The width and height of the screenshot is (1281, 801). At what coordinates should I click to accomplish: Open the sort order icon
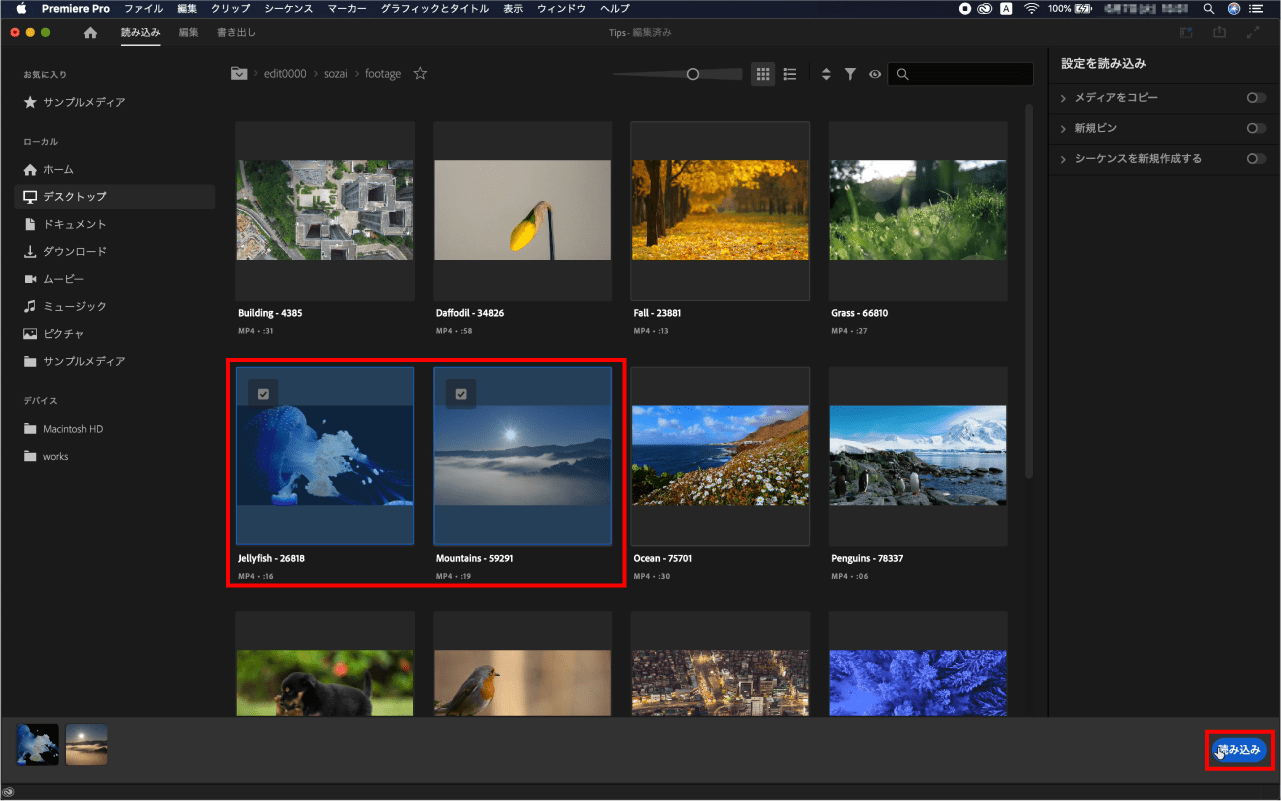point(826,74)
